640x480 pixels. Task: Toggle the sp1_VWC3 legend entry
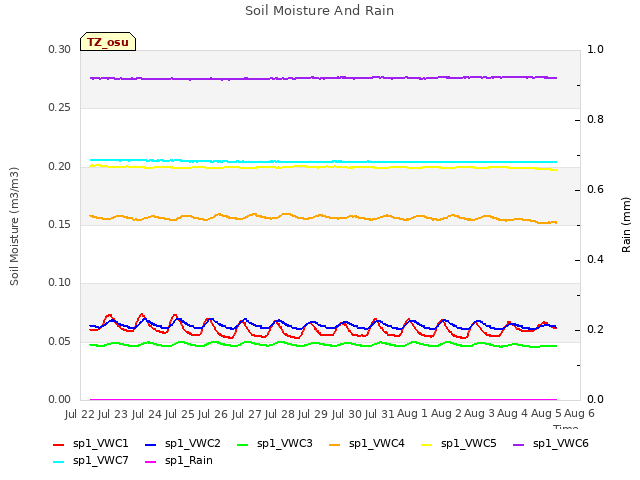click(x=275, y=444)
